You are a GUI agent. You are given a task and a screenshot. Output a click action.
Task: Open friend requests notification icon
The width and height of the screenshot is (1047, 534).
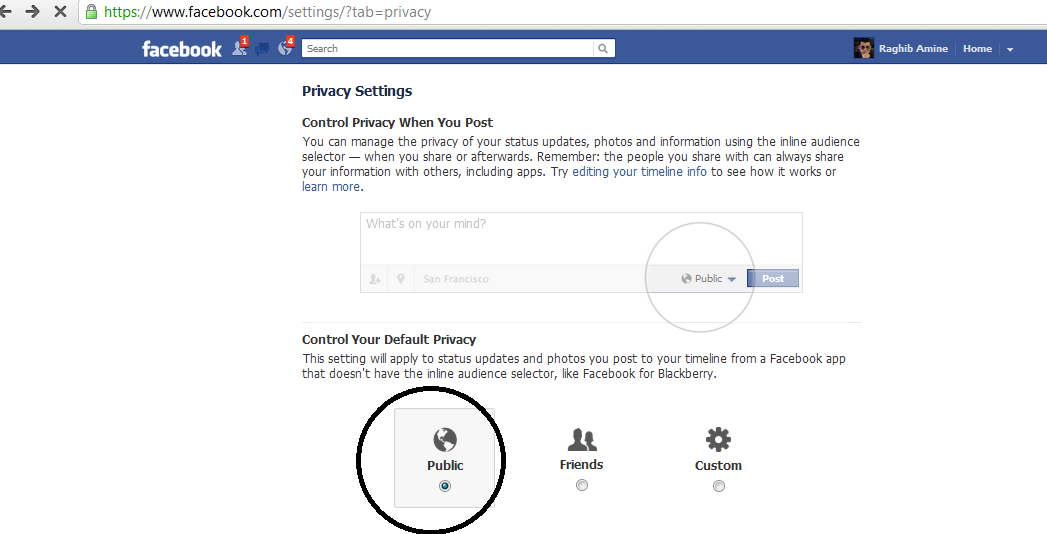(239, 48)
